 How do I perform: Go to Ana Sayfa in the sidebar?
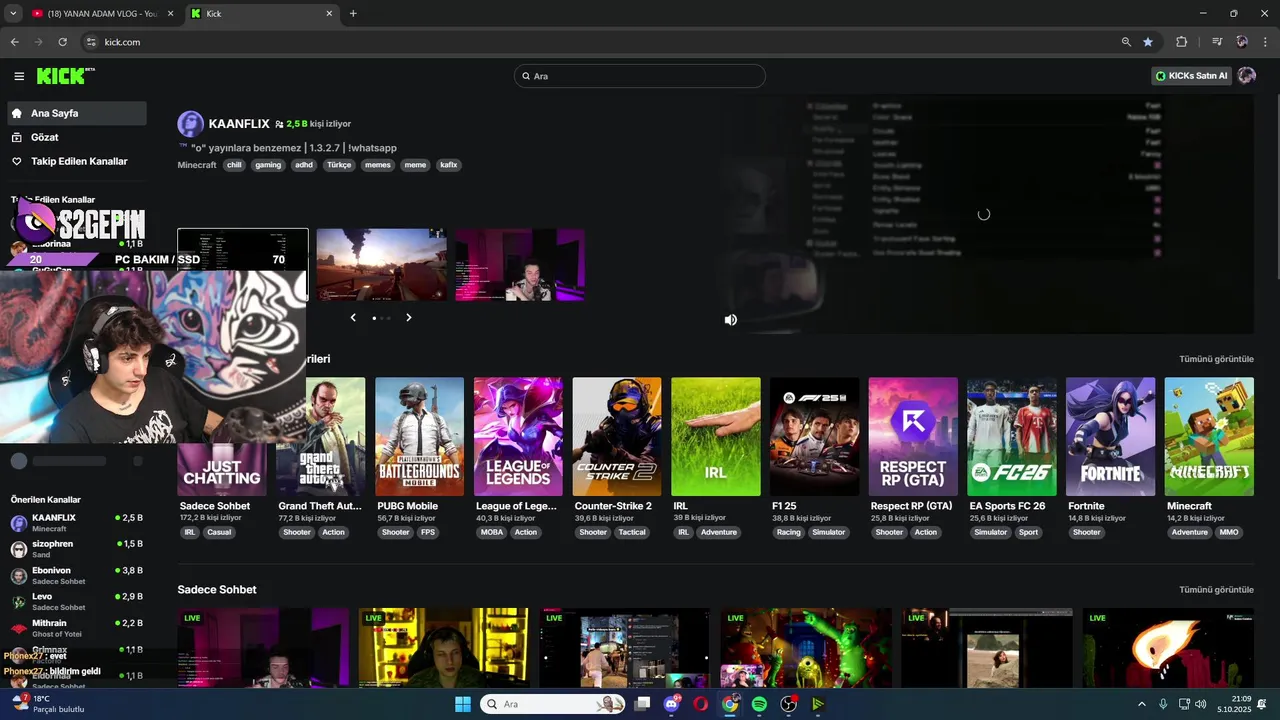(77, 113)
